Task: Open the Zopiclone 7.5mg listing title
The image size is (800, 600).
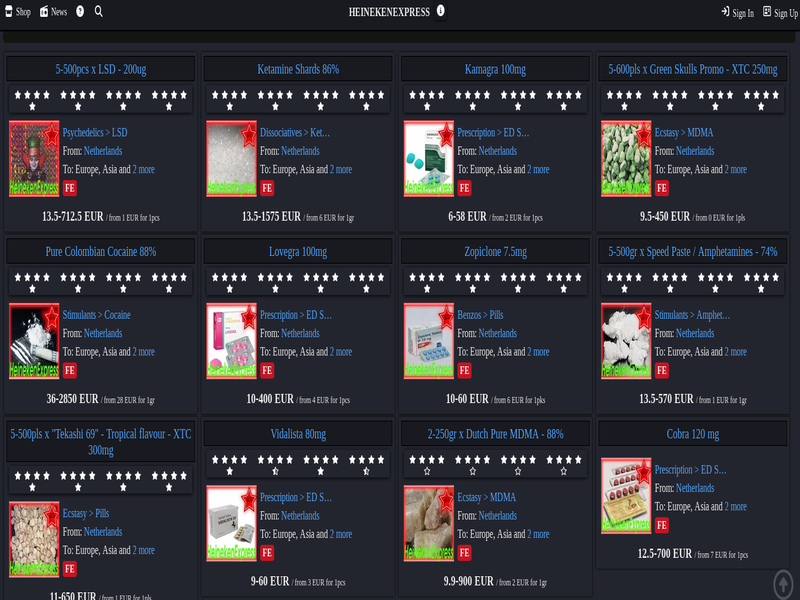Action: pyautogui.click(x=495, y=252)
